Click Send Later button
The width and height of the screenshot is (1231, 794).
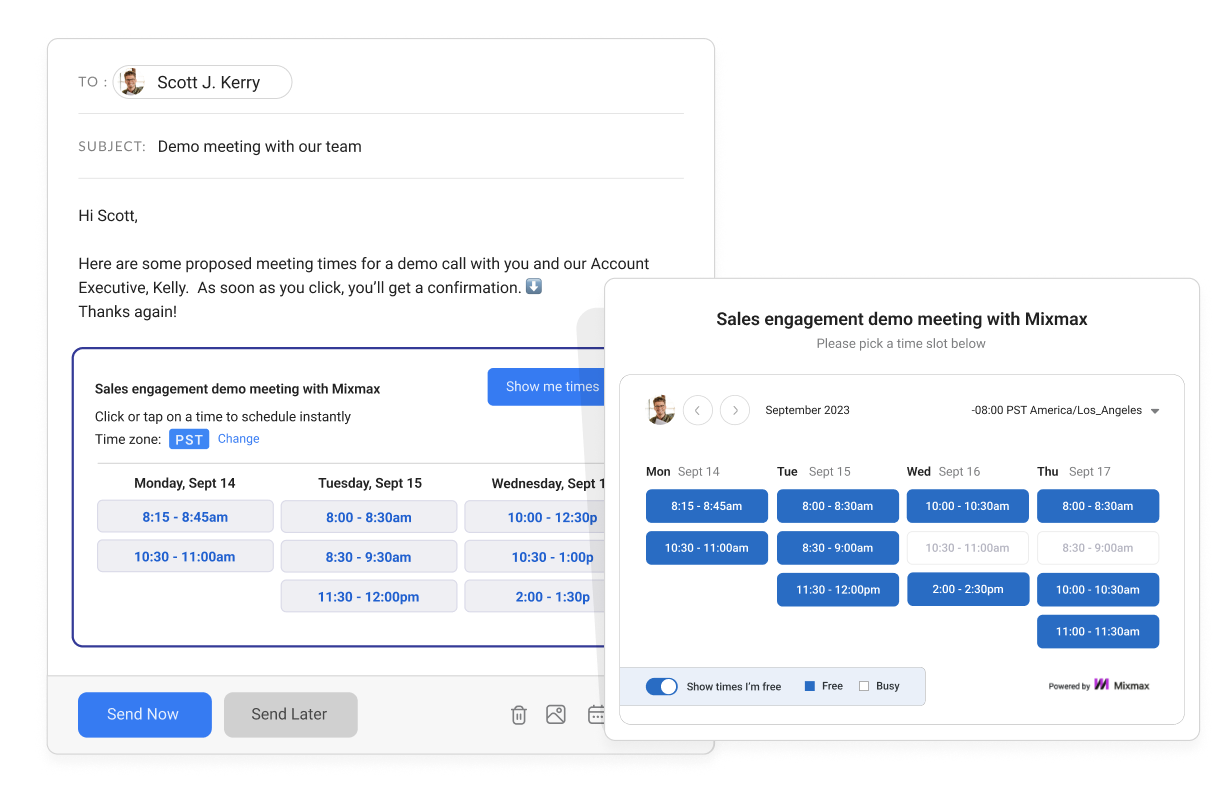point(290,714)
